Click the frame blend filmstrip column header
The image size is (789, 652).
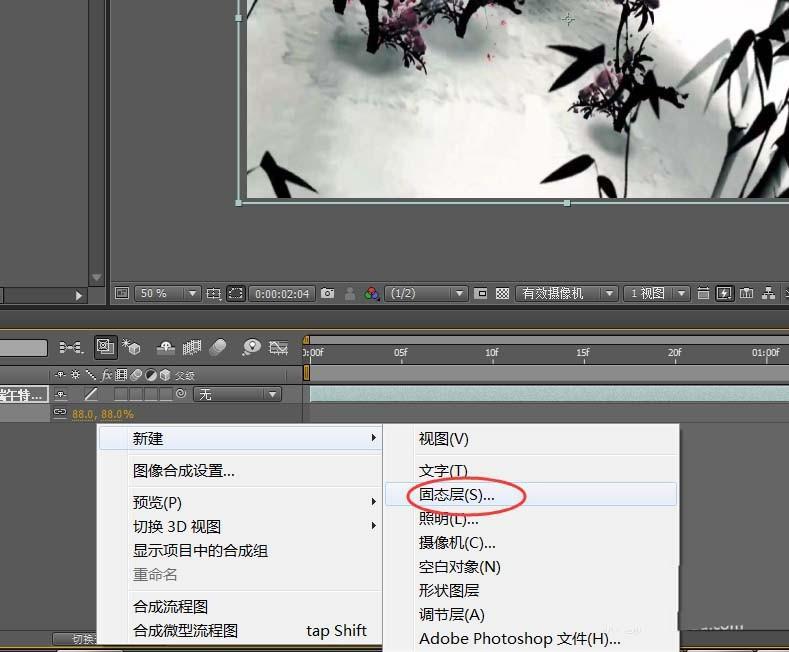[121, 375]
